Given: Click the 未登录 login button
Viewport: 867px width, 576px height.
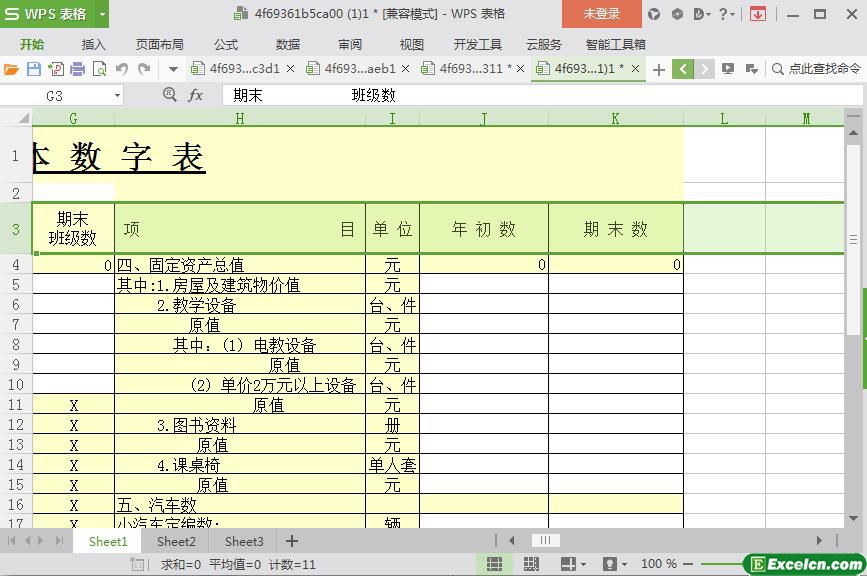Looking at the screenshot, I should point(601,14).
